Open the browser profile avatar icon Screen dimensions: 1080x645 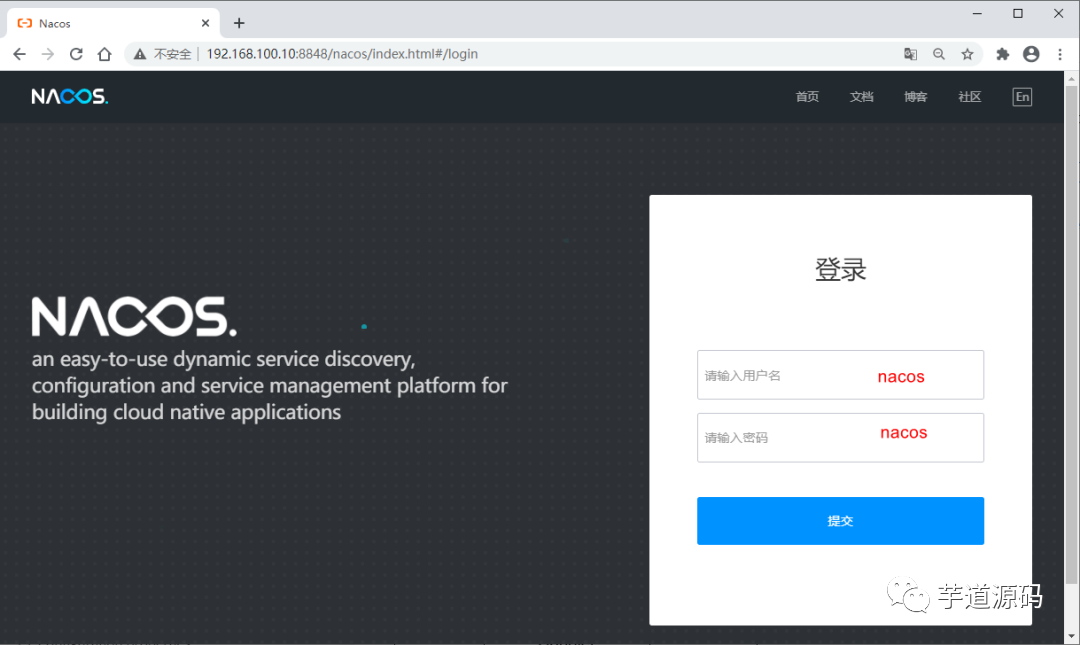(1031, 54)
